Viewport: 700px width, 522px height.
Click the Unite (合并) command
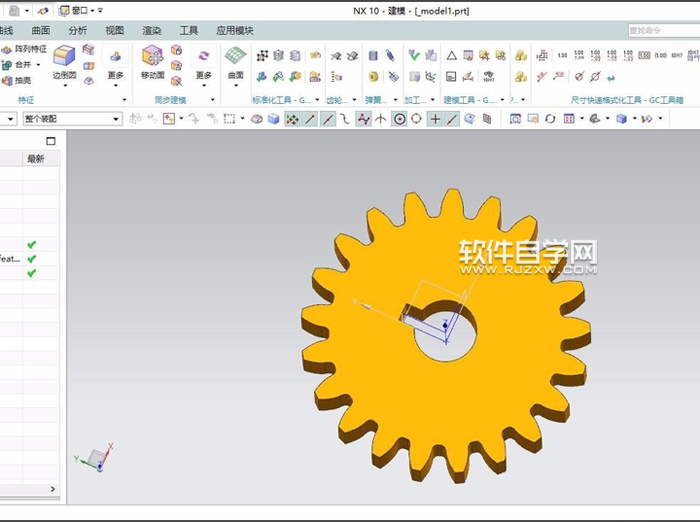coord(17,65)
